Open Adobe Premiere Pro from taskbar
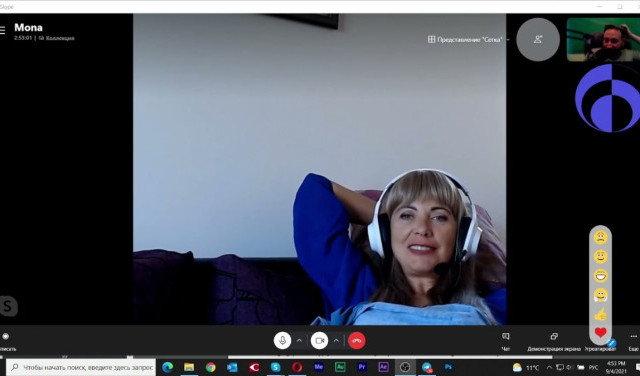Screen dimensions: 640x376 tap(362, 367)
